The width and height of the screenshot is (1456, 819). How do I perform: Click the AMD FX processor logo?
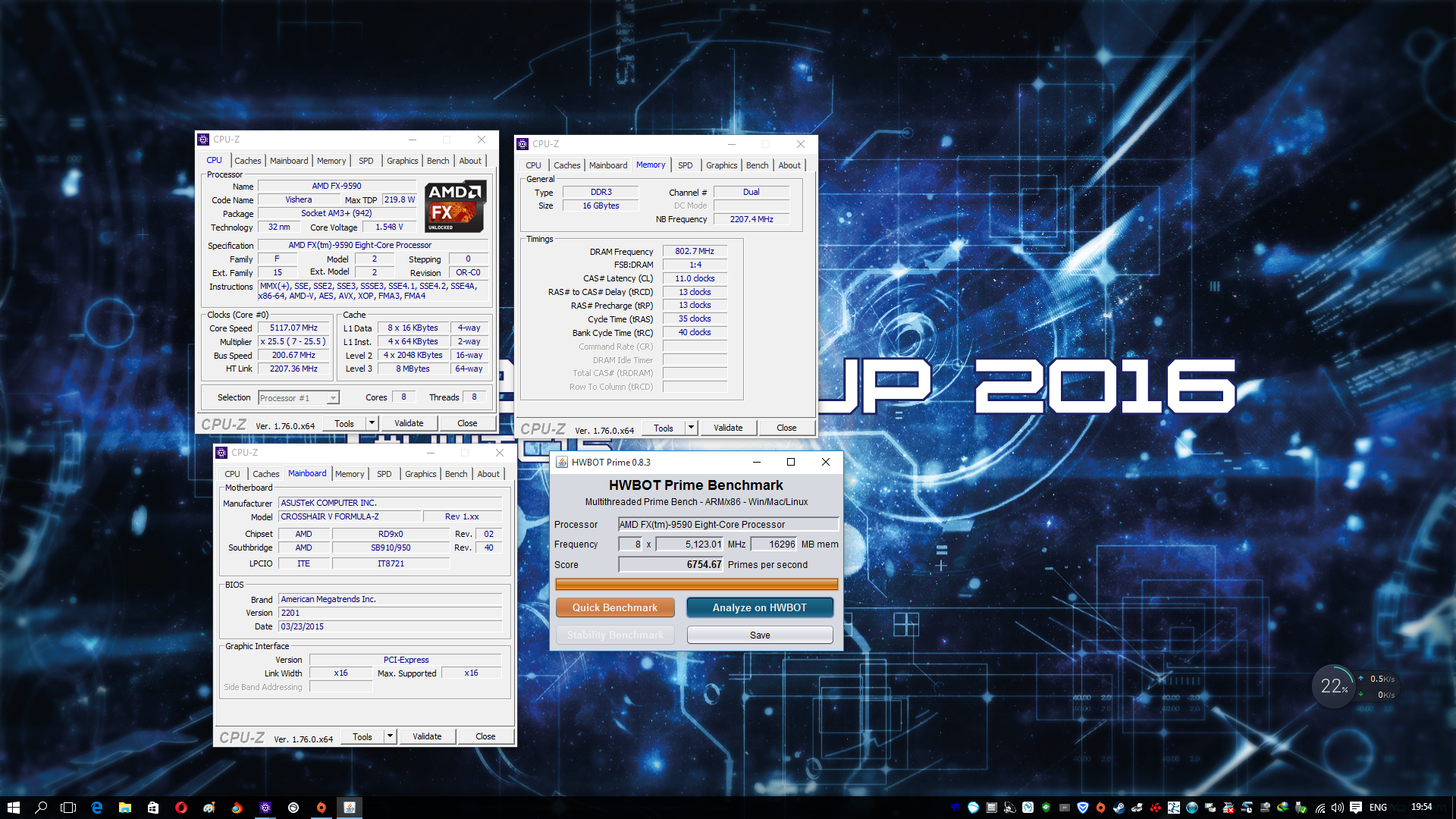[x=454, y=206]
